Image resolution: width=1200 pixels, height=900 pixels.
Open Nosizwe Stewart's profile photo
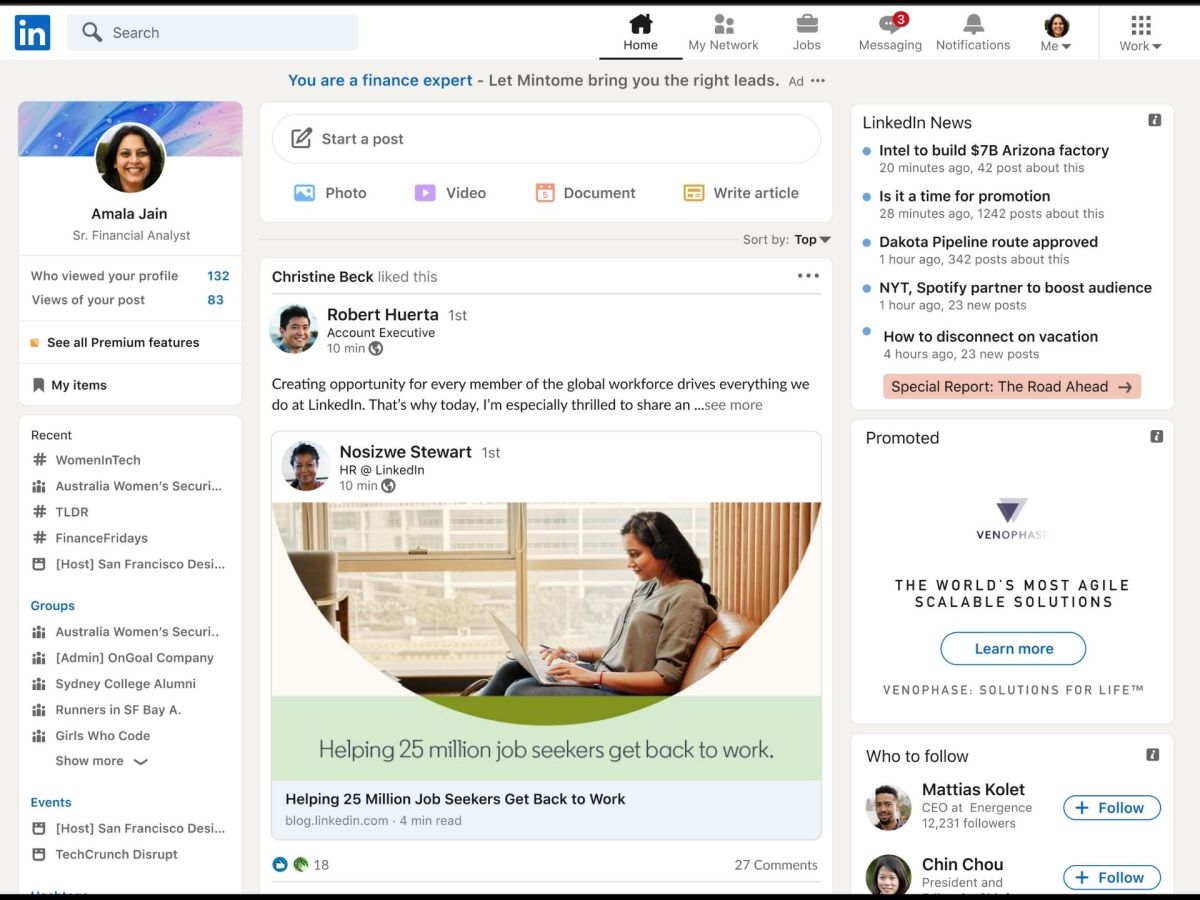(x=306, y=466)
